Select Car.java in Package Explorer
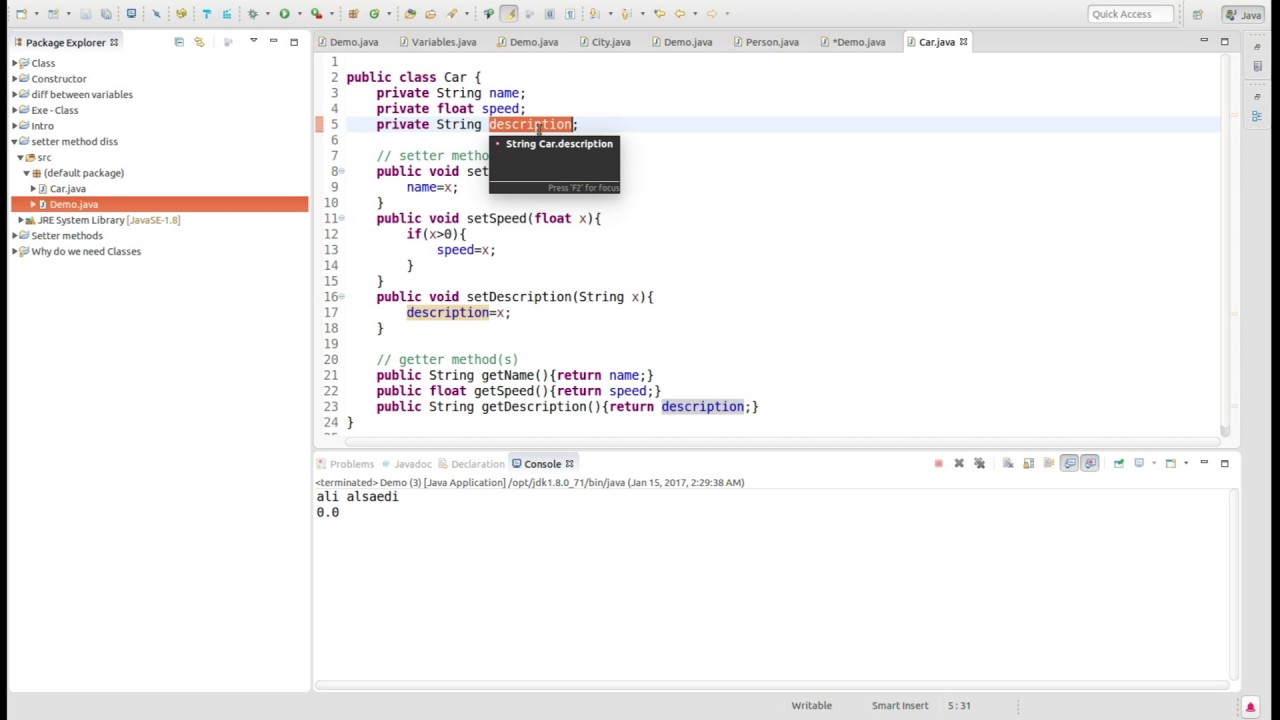The image size is (1280, 720). [x=67, y=189]
